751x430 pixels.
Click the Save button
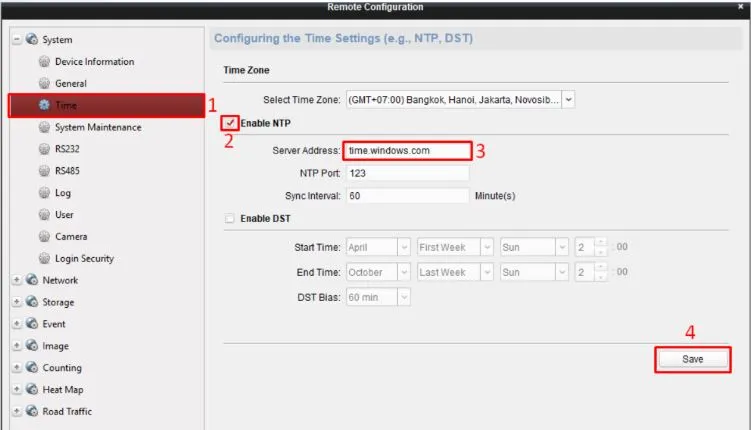692,360
